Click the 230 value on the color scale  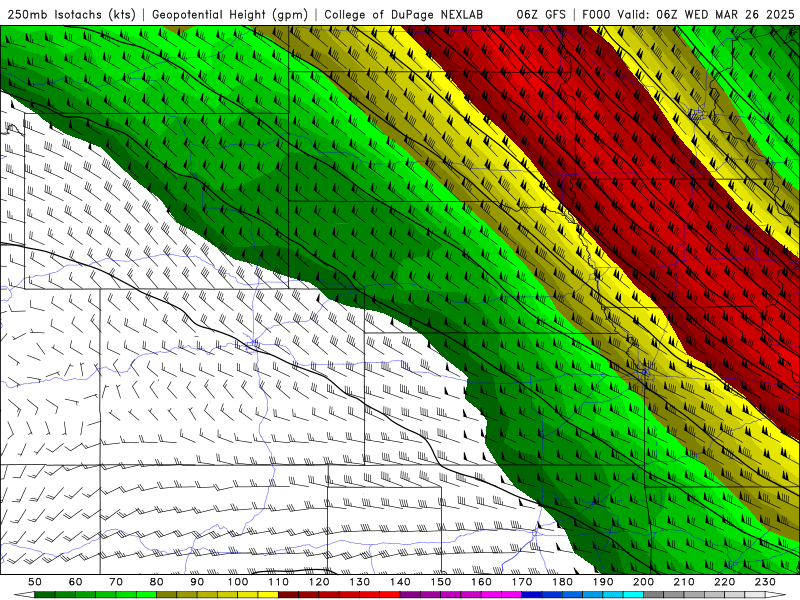point(765,582)
